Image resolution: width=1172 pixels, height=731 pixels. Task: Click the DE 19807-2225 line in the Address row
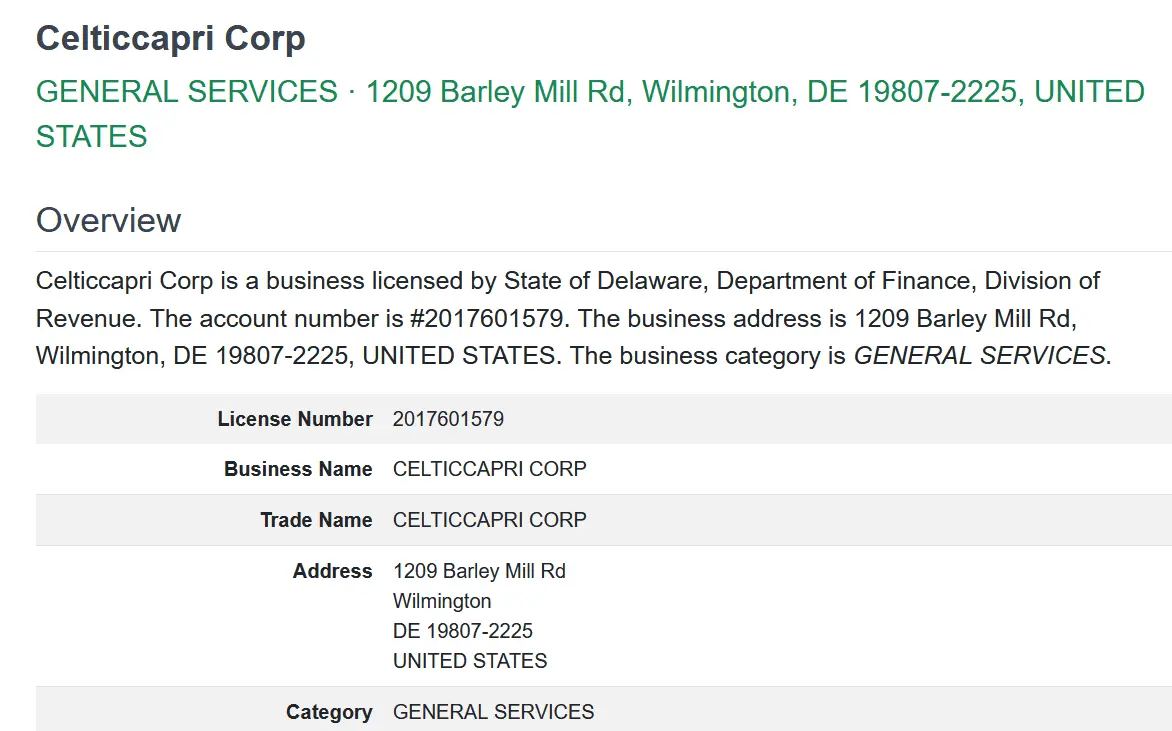click(463, 631)
